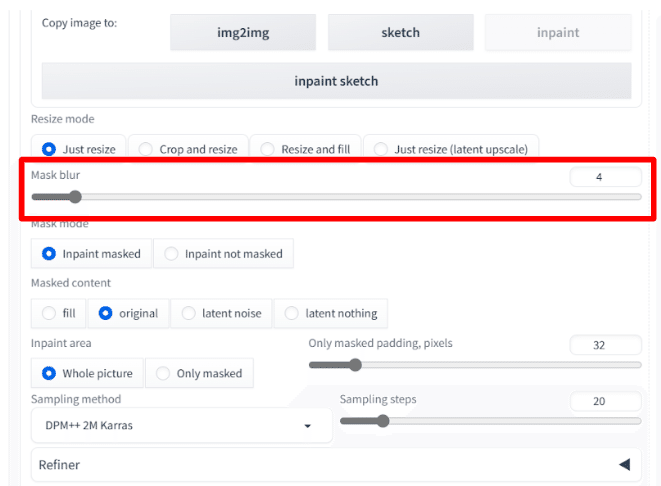The width and height of the screenshot is (661, 486).
Task: Expand the Refiner section arrow
Action: point(625,465)
